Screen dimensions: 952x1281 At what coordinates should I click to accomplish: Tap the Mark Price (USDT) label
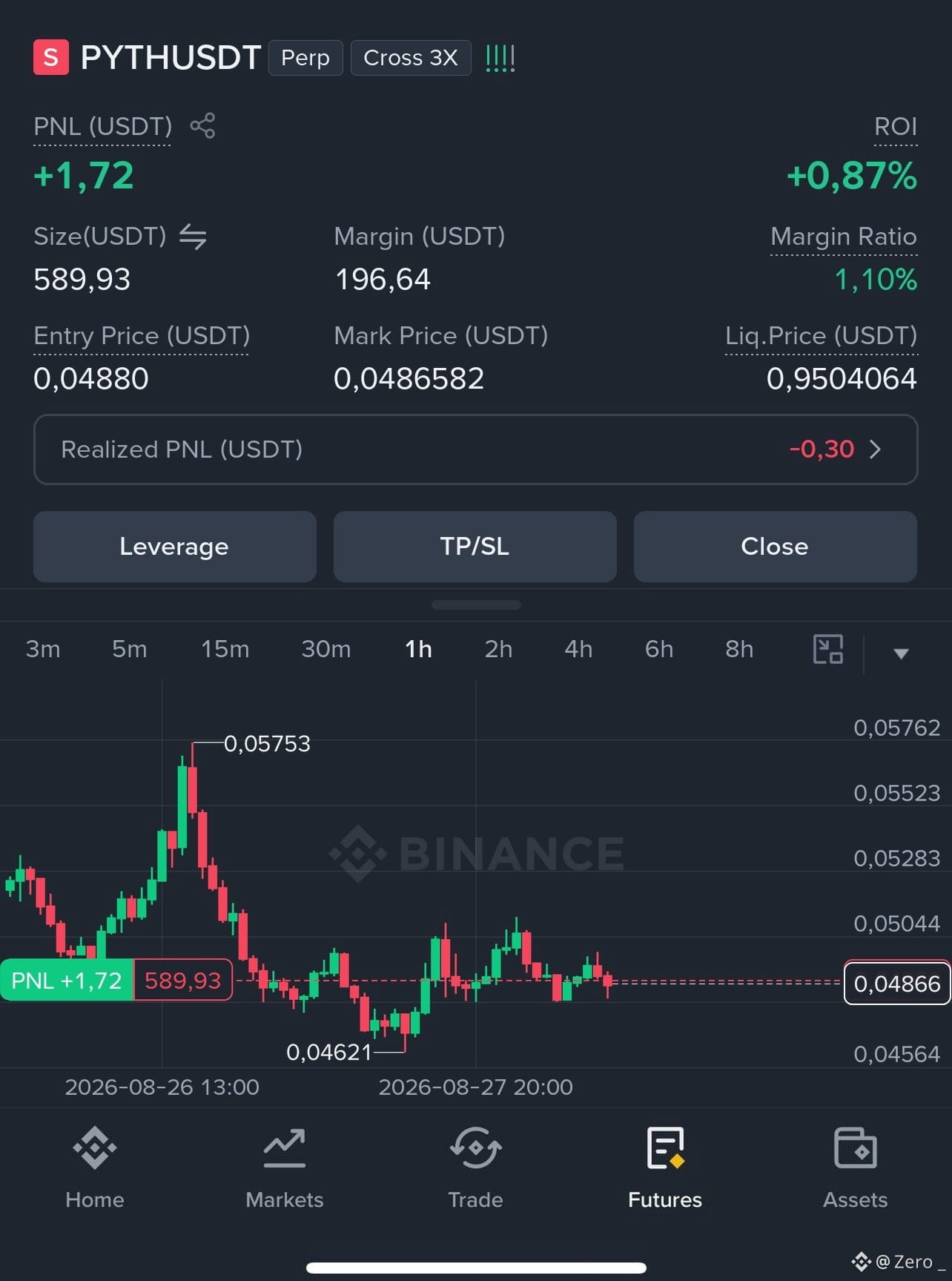441,336
